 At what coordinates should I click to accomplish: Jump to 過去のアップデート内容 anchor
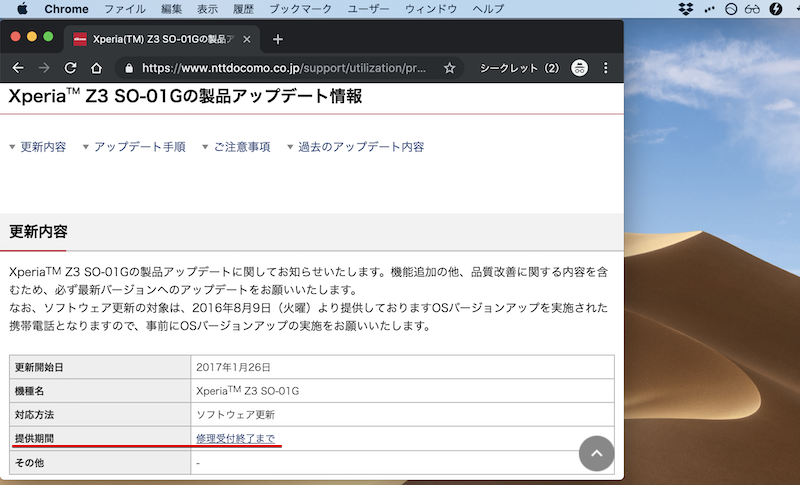click(361, 147)
